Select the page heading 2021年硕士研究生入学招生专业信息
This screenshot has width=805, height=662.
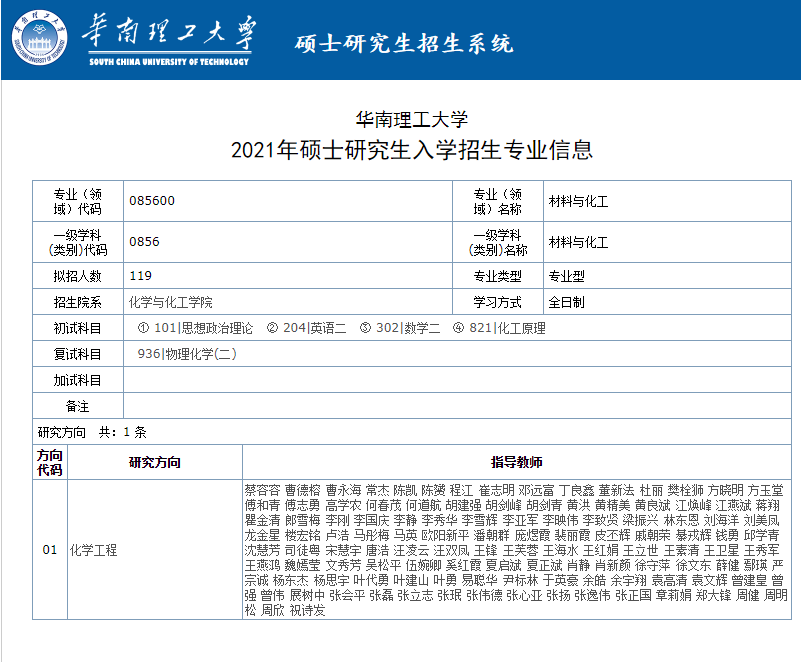(x=412, y=150)
